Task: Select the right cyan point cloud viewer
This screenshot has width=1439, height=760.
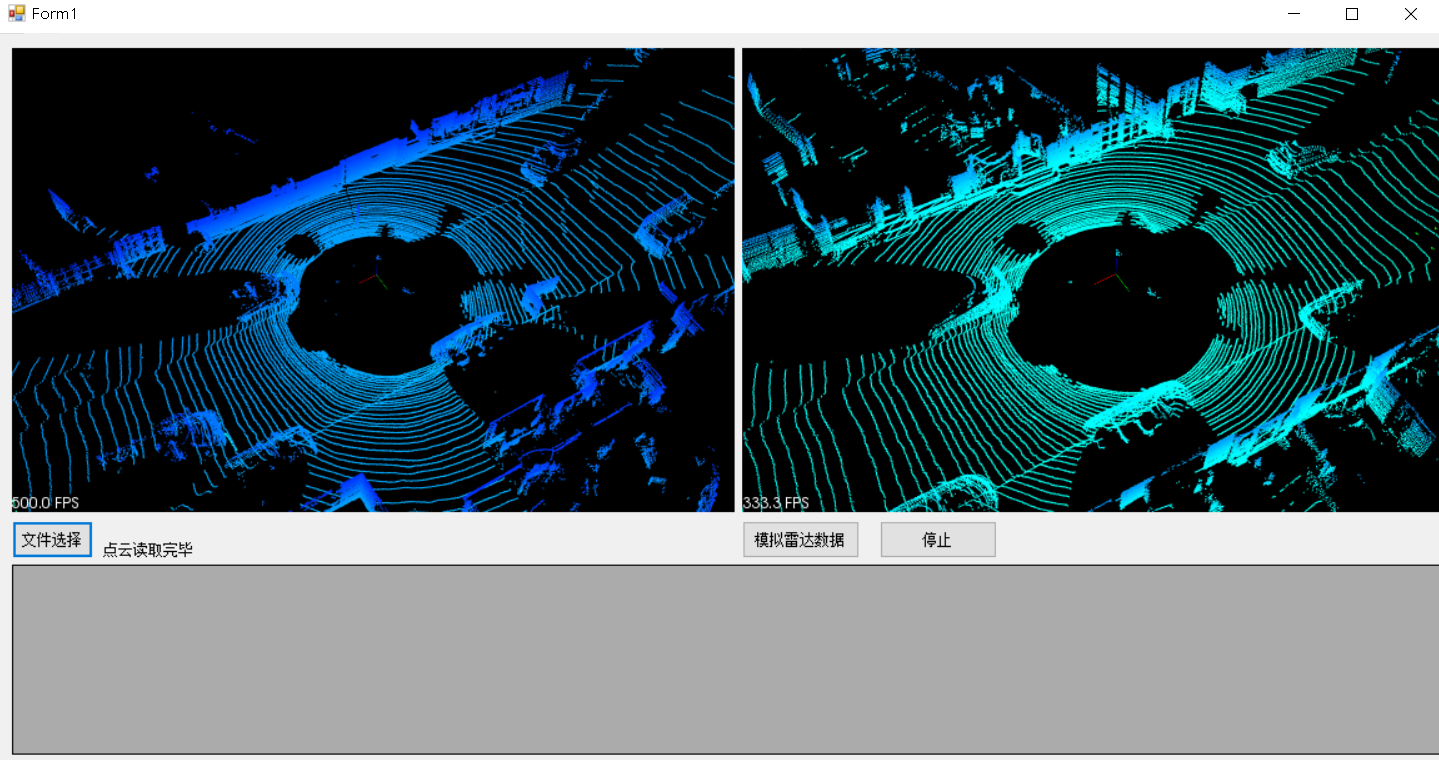Action: coord(1090,280)
